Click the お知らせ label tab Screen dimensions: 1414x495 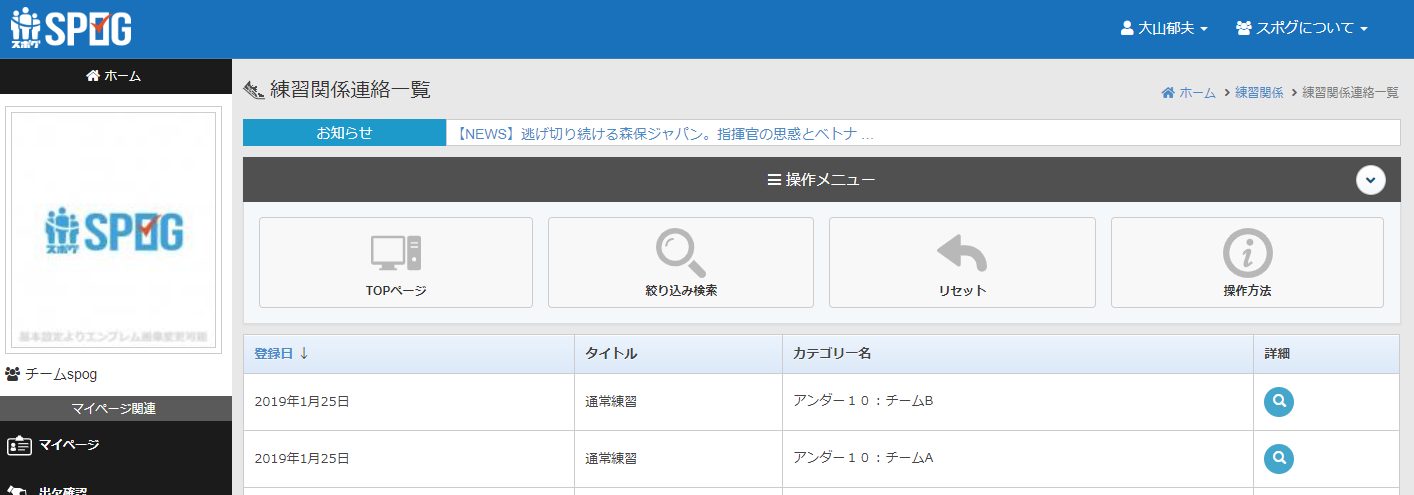click(x=344, y=133)
